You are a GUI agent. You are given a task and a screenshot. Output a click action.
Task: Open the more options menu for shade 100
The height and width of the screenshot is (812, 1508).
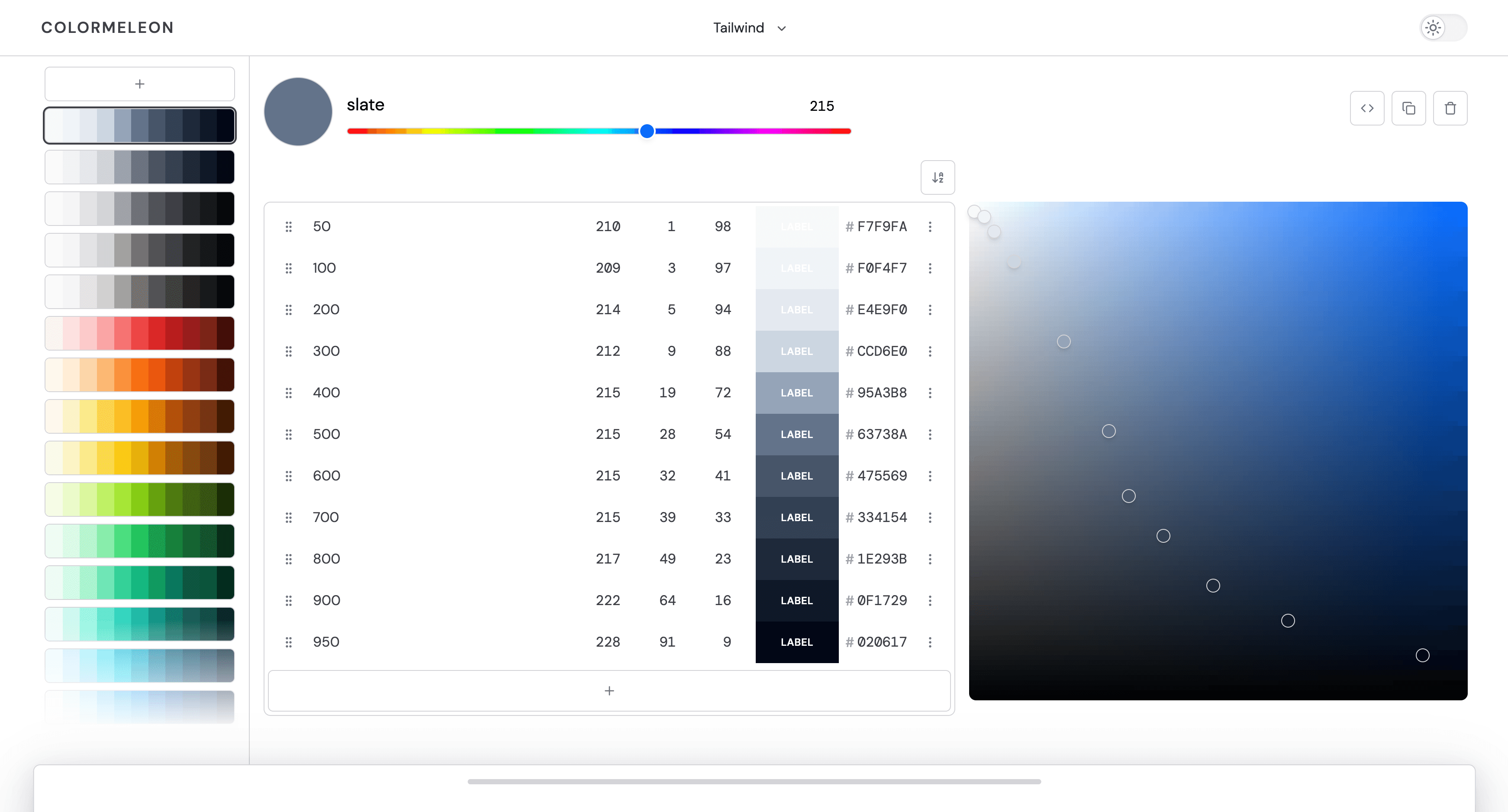[x=930, y=268]
